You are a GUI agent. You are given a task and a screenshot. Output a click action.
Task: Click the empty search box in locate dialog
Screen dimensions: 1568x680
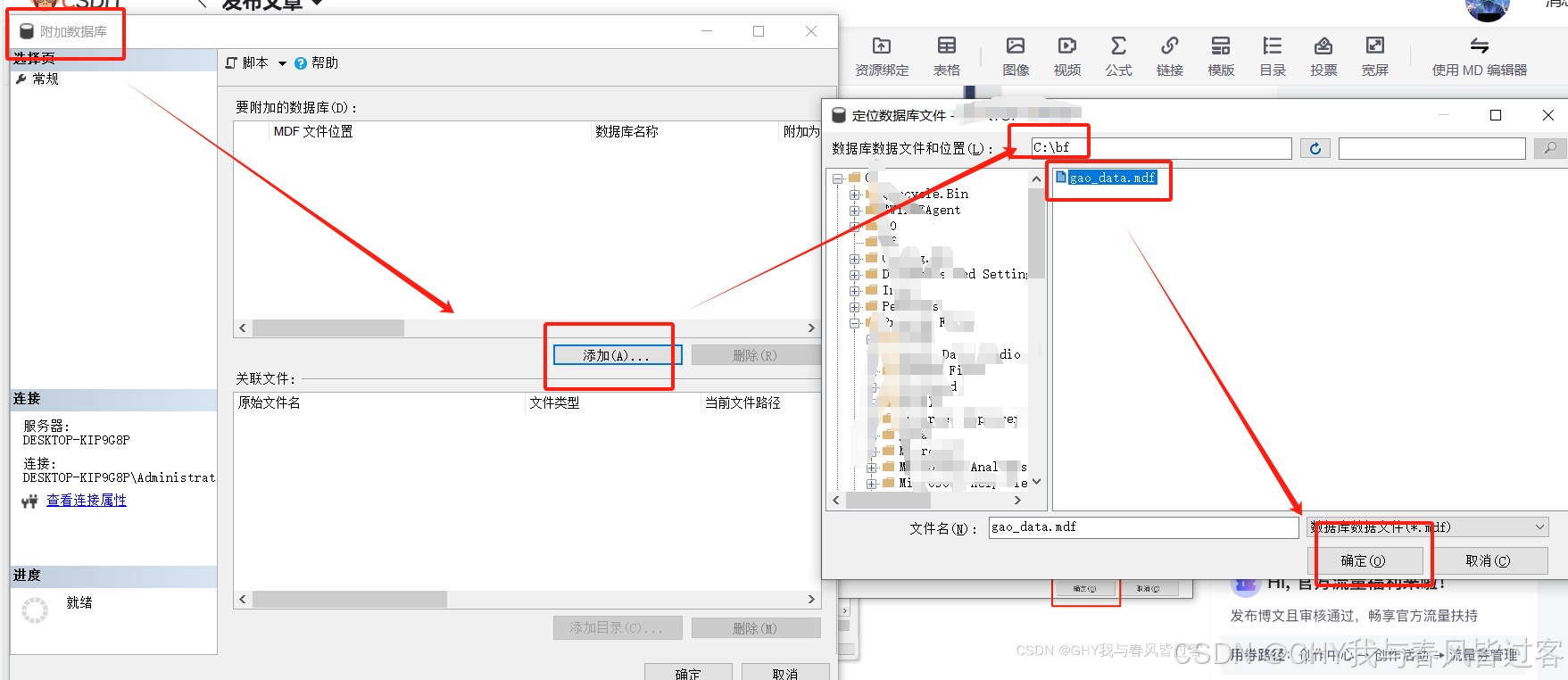coord(1432,148)
